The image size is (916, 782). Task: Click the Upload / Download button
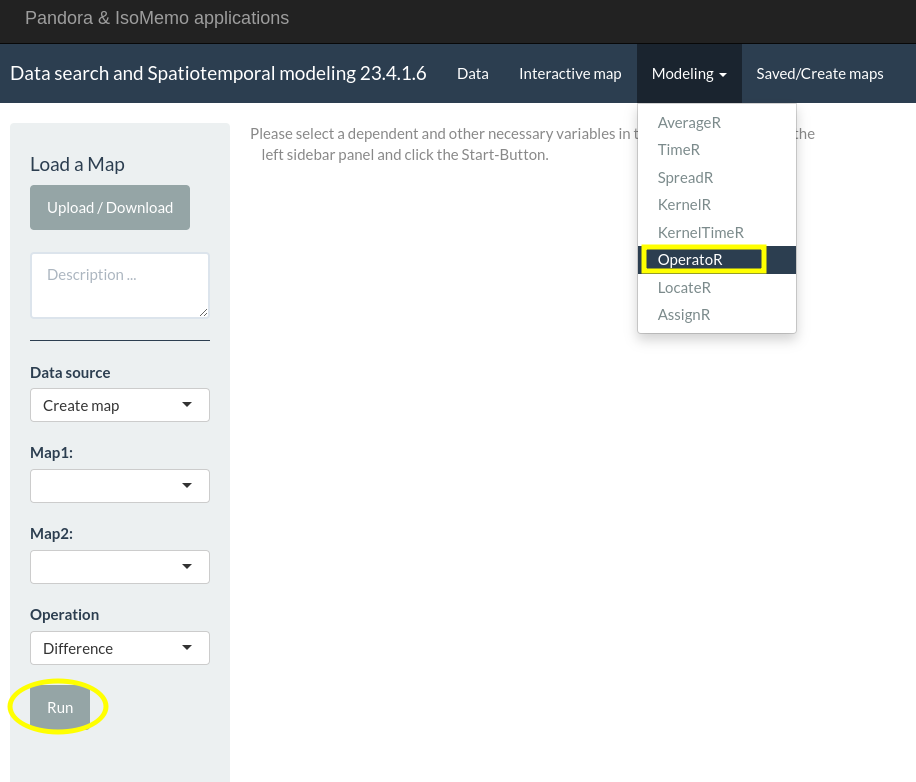click(x=110, y=207)
